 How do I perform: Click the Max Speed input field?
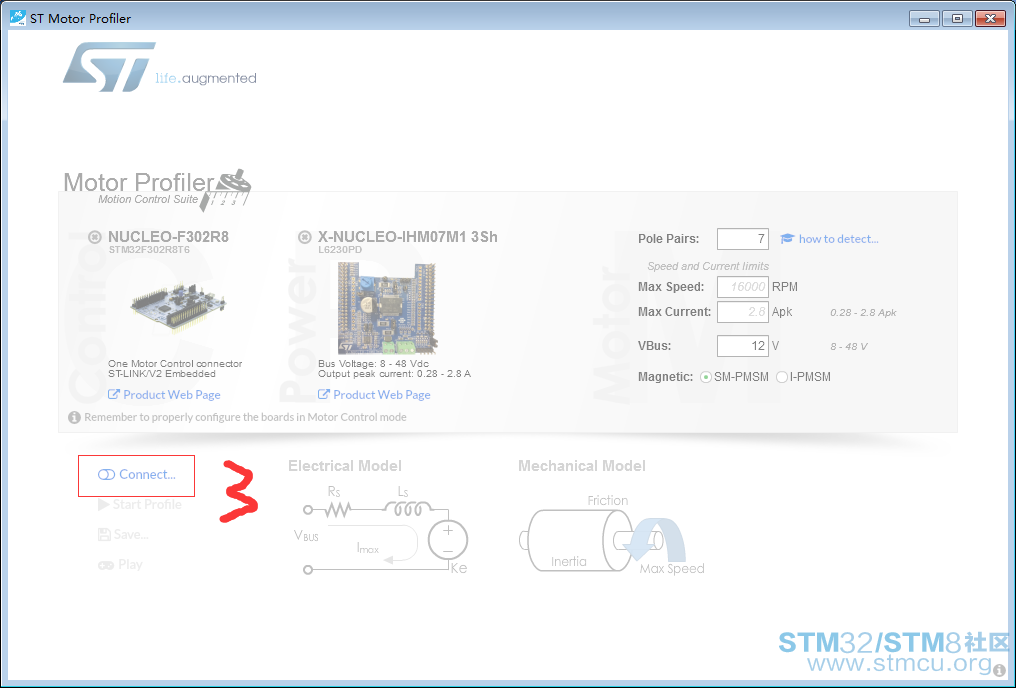[743, 287]
